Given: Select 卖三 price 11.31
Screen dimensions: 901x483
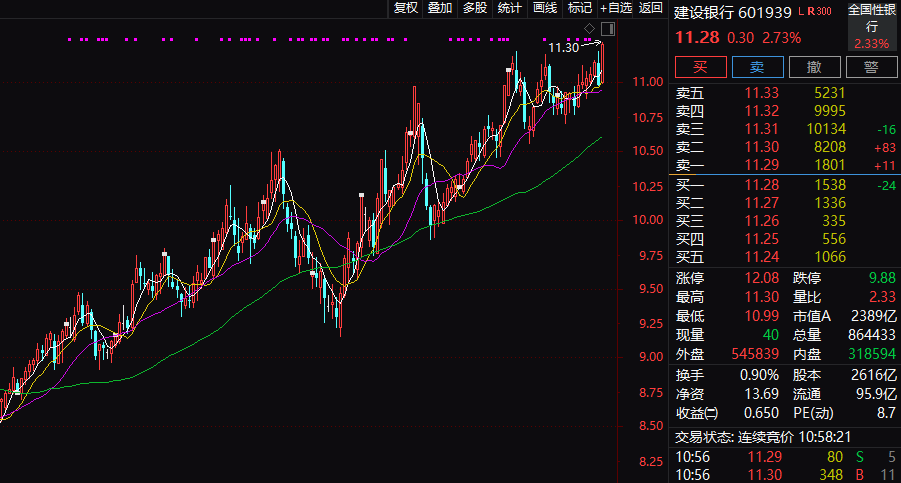Looking at the screenshot, I should point(762,129).
